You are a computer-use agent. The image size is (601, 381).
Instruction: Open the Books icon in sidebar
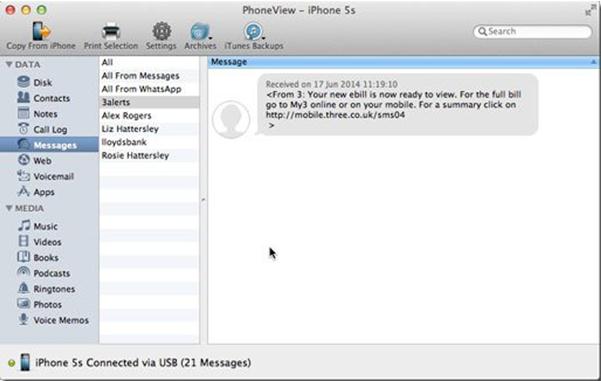tap(24, 257)
